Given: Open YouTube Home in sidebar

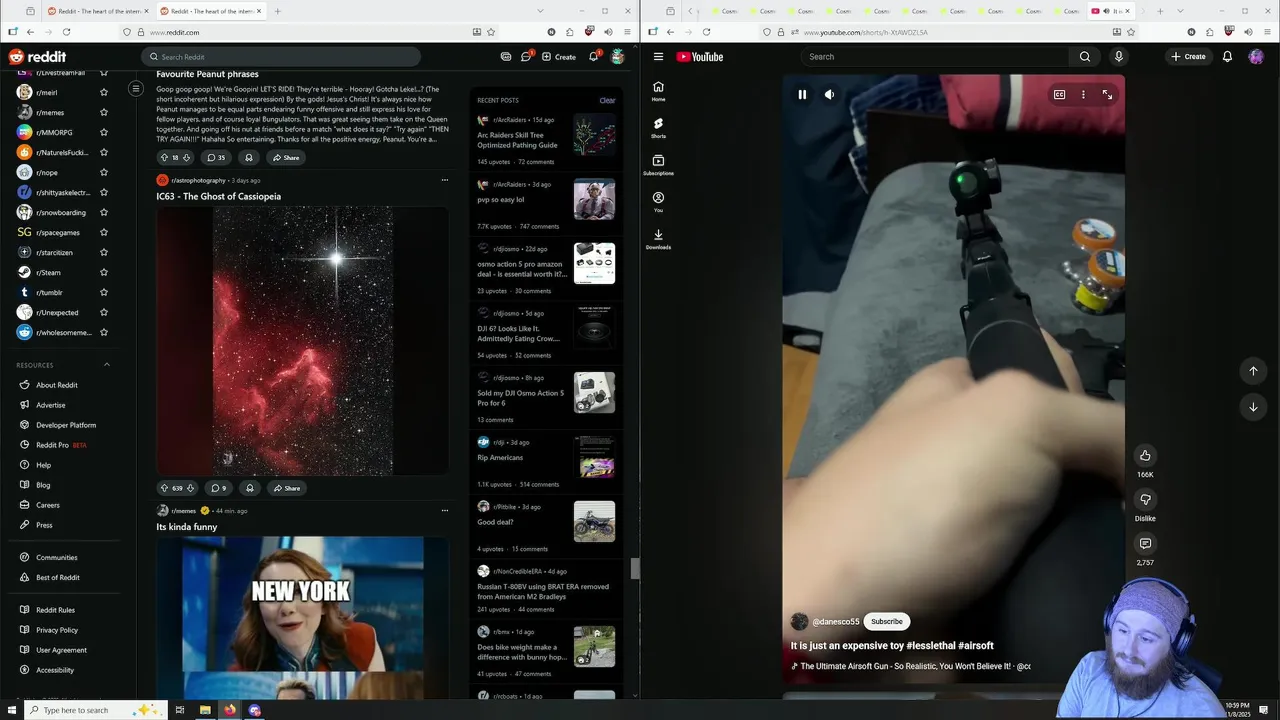Looking at the screenshot, I should pyautogui.click(x=658, y=91).
